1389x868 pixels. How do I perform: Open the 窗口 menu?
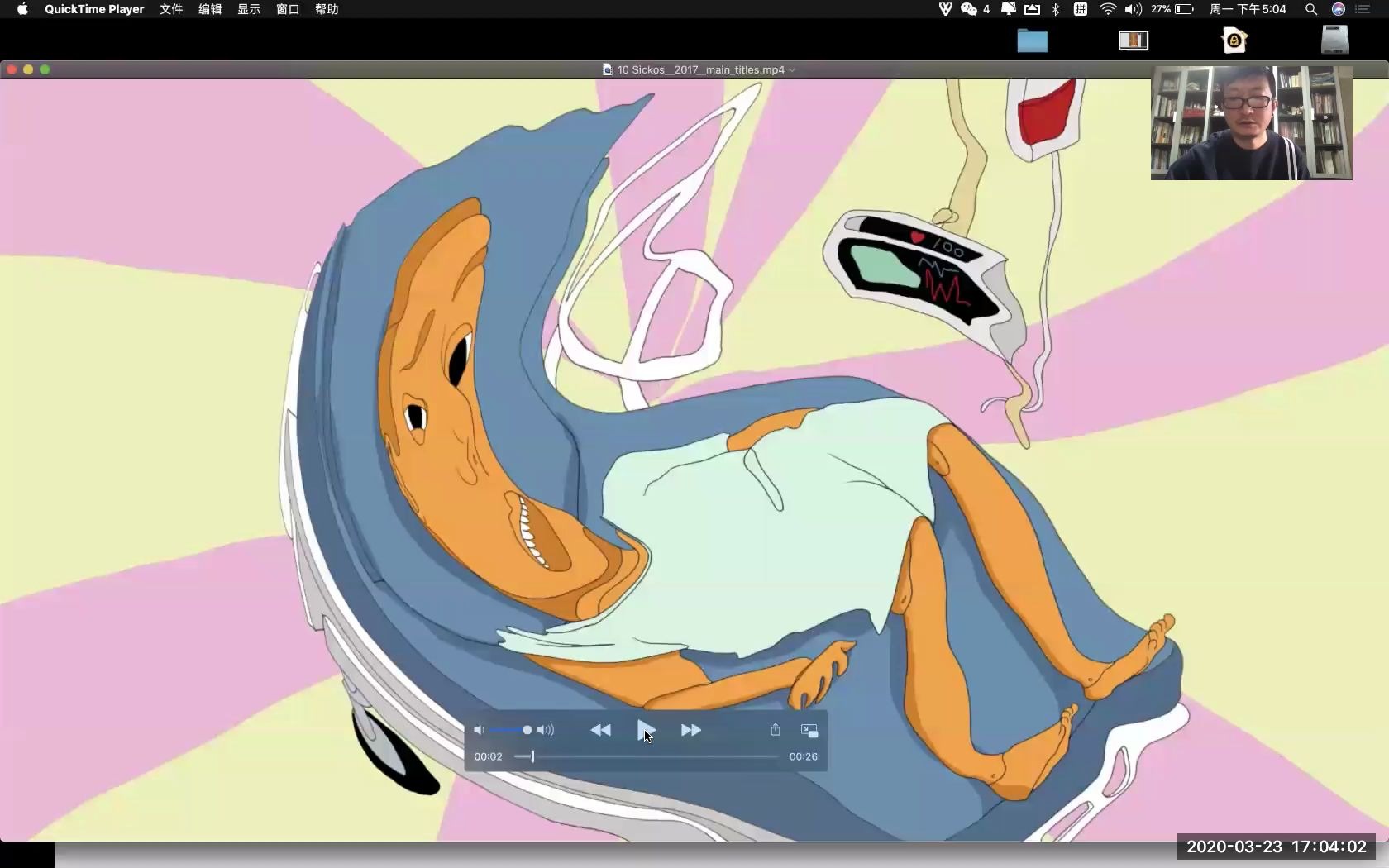pyautogui.click(x=288, y=9)
